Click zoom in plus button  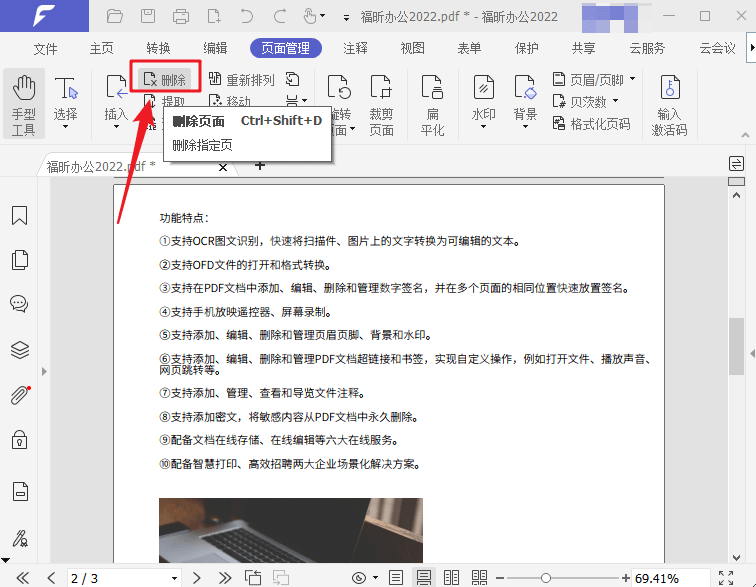(625, 578)
